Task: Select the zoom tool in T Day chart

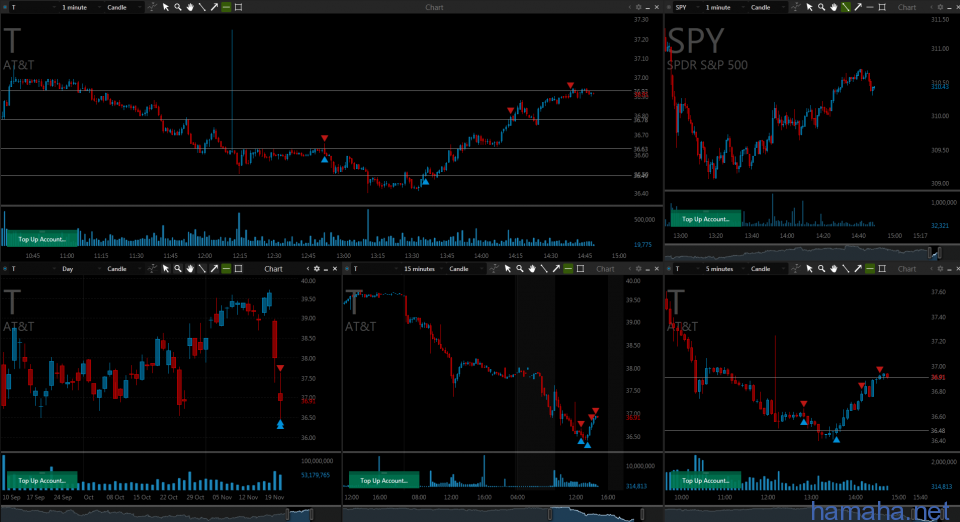Action: pyautogui.click(x=178, y=269)
